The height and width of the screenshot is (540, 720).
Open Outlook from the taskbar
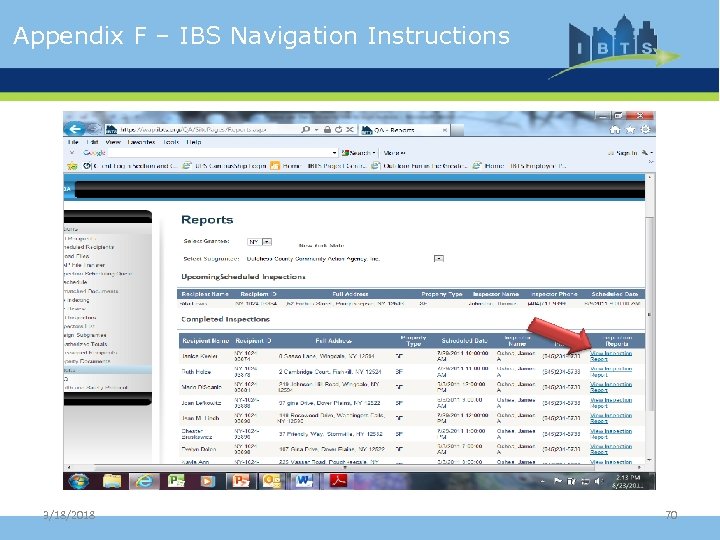271,481
